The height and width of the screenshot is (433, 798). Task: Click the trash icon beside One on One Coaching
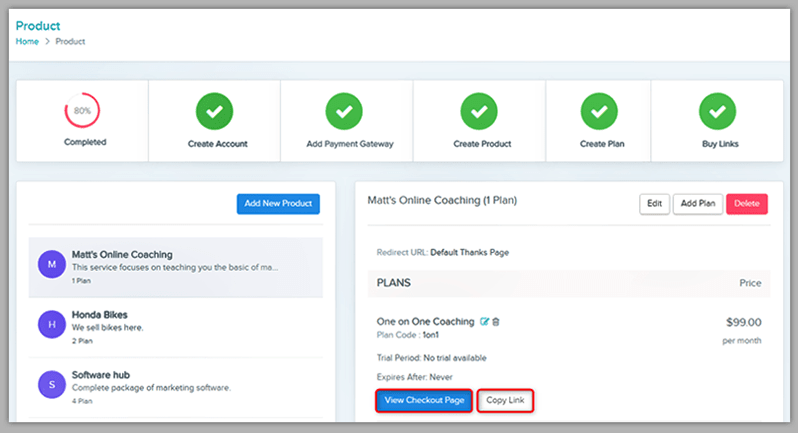click(496, 322)
